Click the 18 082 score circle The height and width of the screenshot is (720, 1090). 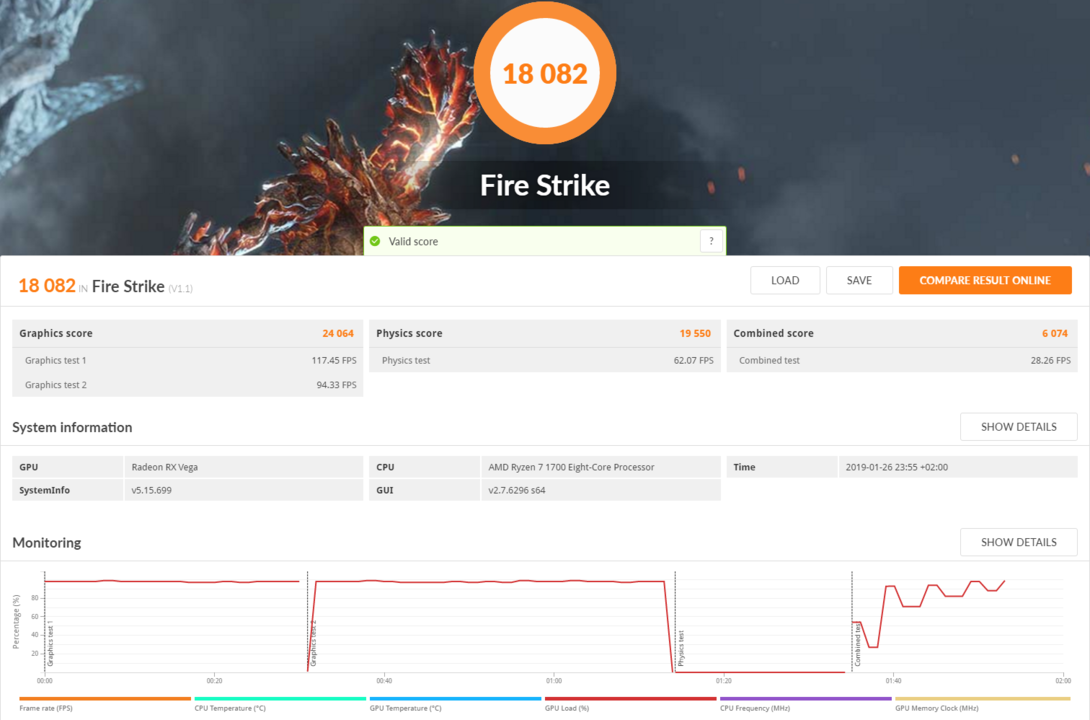[x=545, y=73]
